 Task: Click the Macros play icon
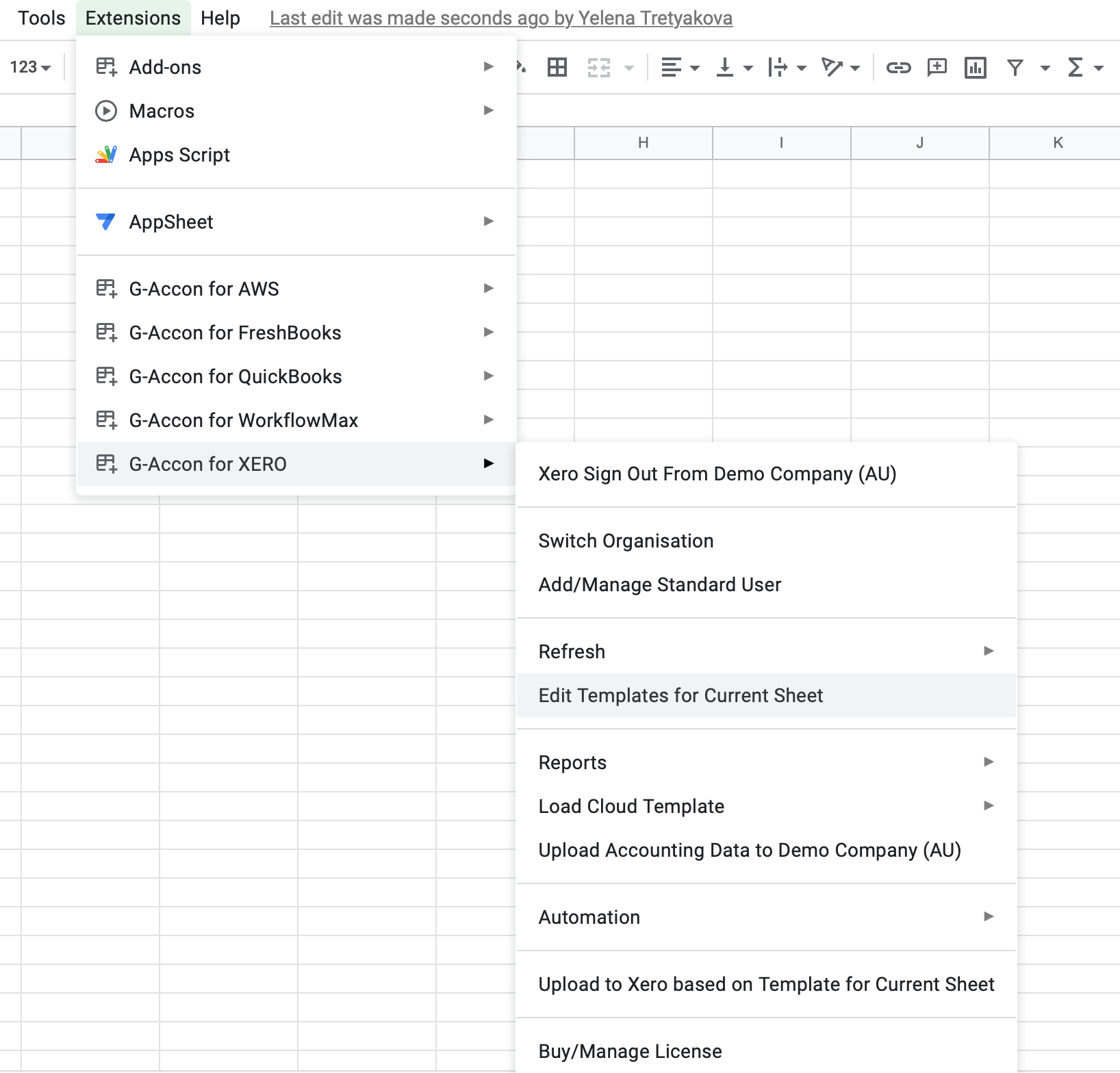pos(106,111)
